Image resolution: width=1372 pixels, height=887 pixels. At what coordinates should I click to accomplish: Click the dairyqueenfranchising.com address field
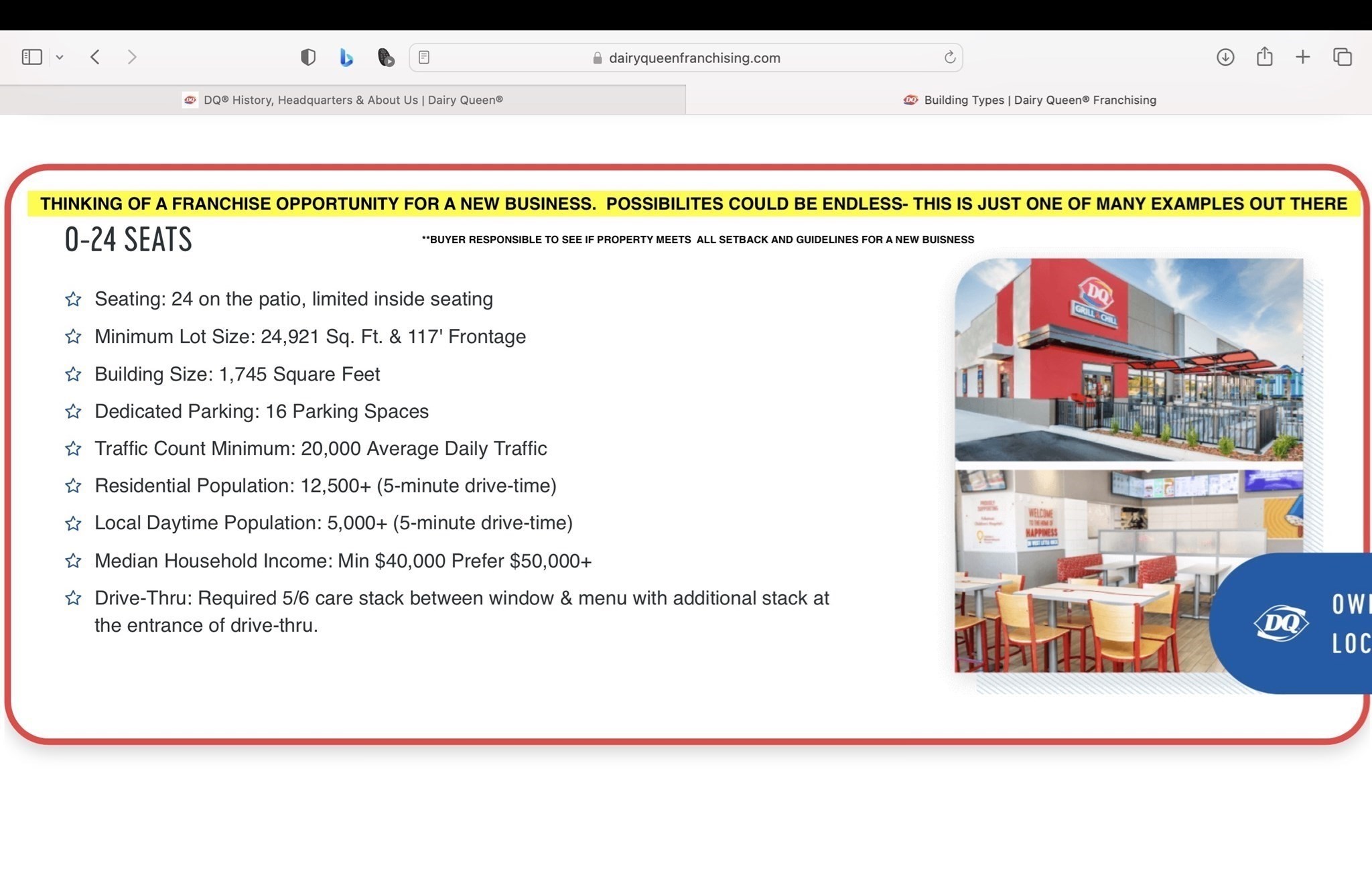click(694, 58)
